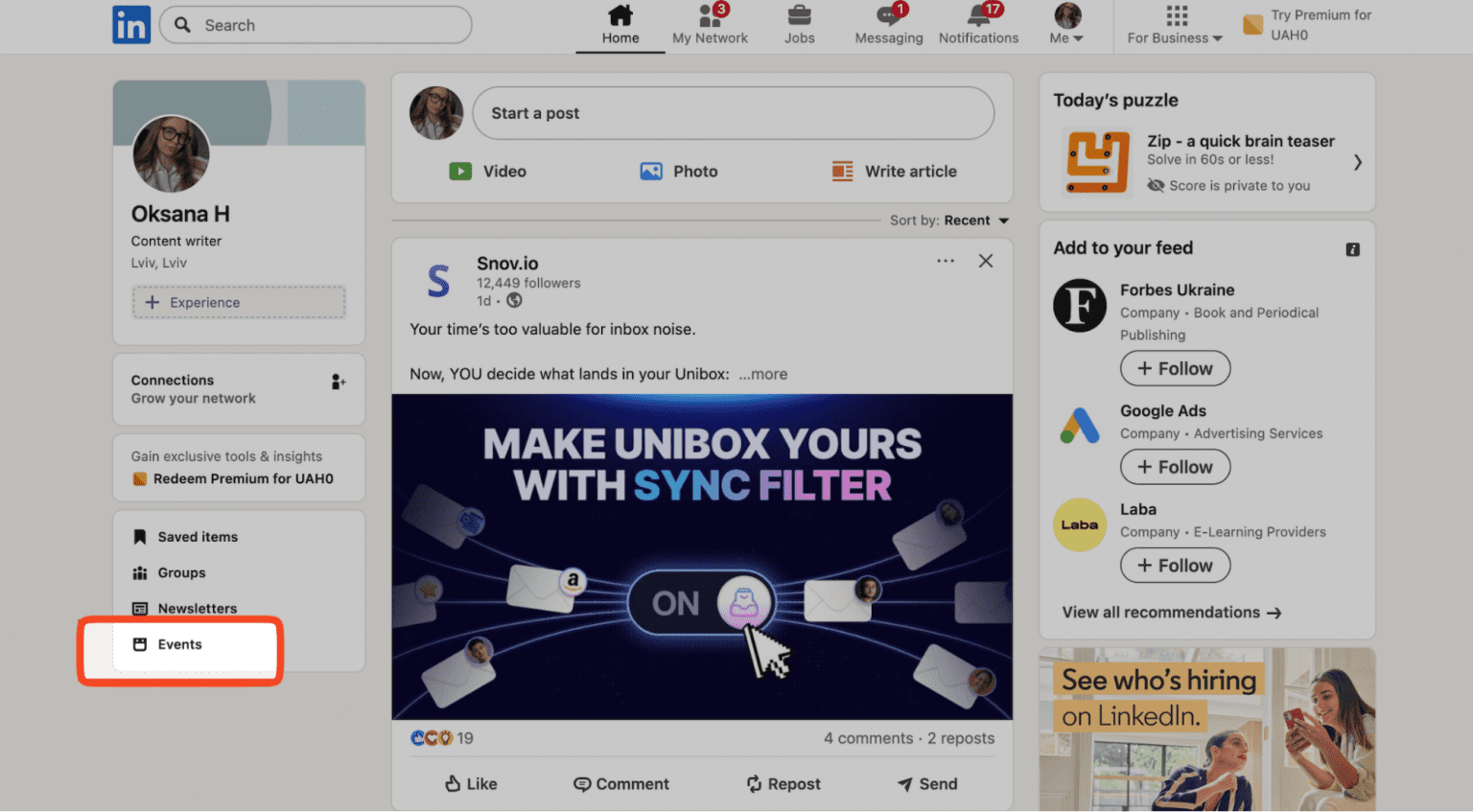1473x812 pixels.
Task: Click the Oksana H name
Action: coord(180,214)
